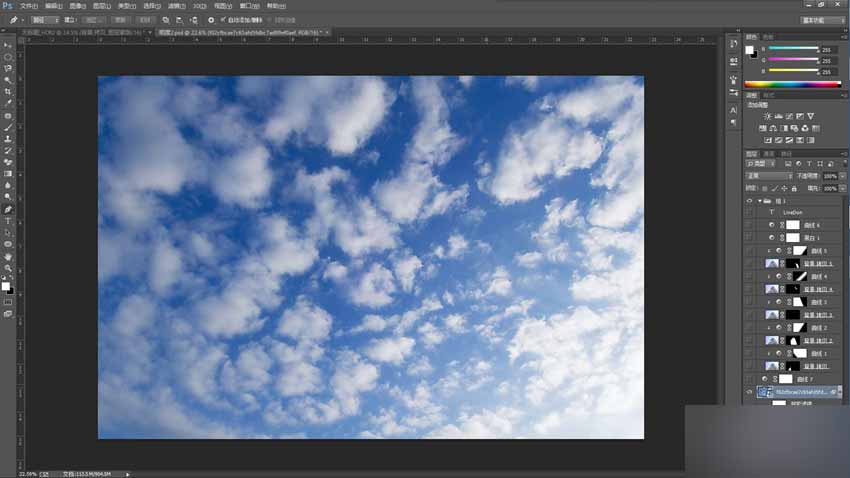The height and width of the screenshot is (478, 850).
Task: Select the Brush tool
Action: (x=8, y=127)
